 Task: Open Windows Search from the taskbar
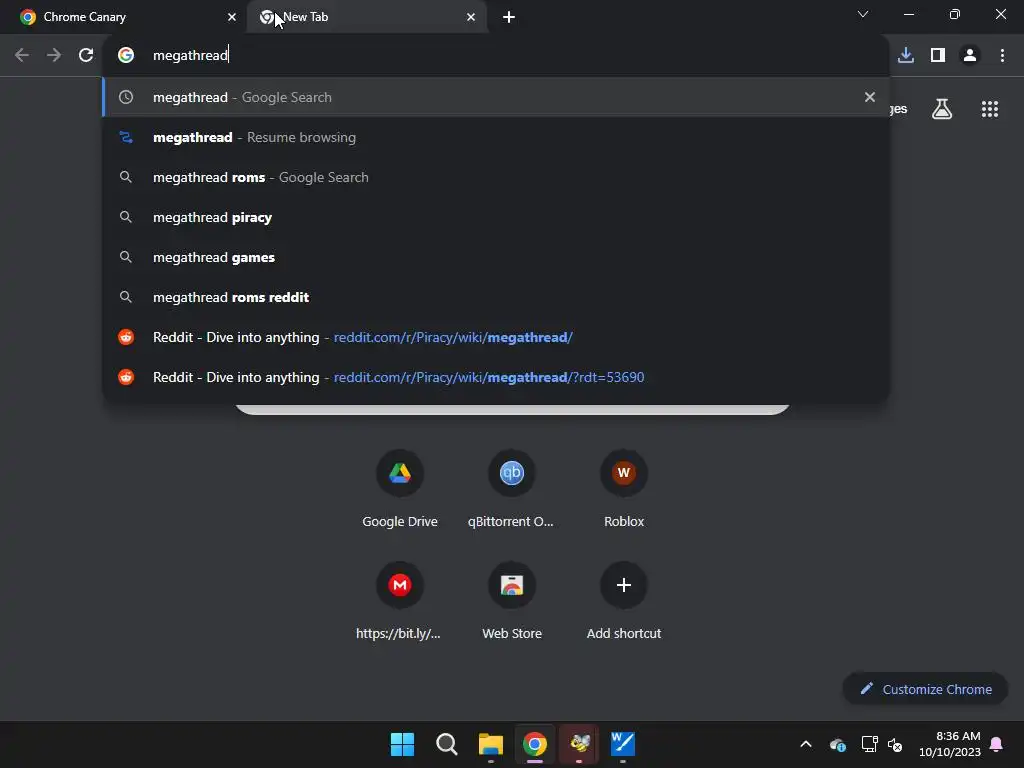pyautogui.click(x=447, y=744)
